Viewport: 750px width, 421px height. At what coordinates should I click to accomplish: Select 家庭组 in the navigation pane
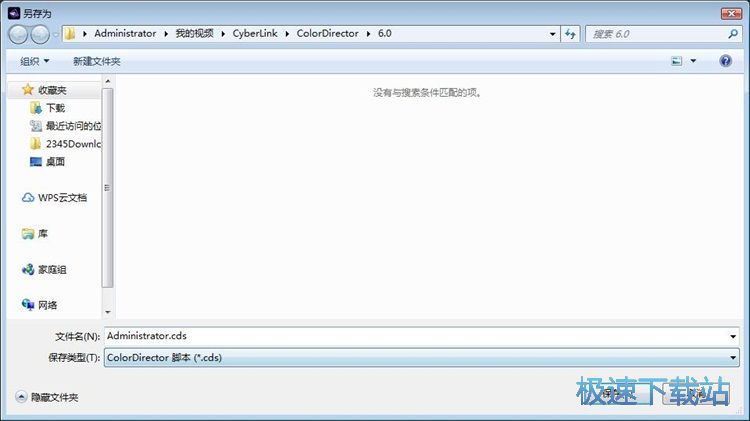pyautogui.click(x=52, y=270)
